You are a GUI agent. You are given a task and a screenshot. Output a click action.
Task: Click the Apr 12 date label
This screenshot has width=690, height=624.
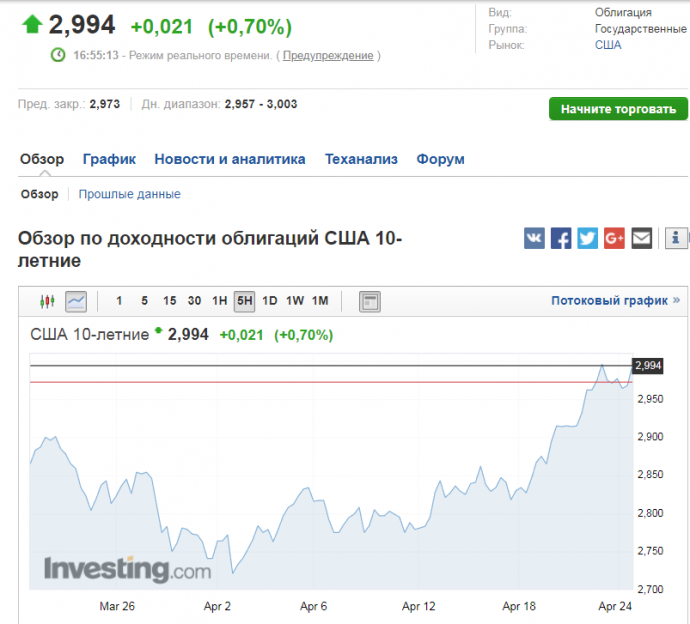pos(418,606)
